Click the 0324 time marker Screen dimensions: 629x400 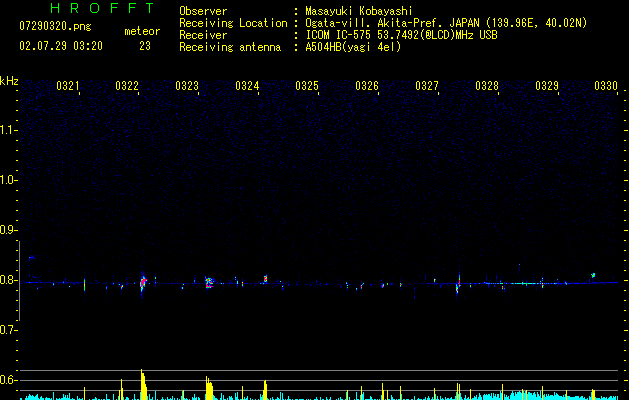pyautogui.click(x=247, y=86)
